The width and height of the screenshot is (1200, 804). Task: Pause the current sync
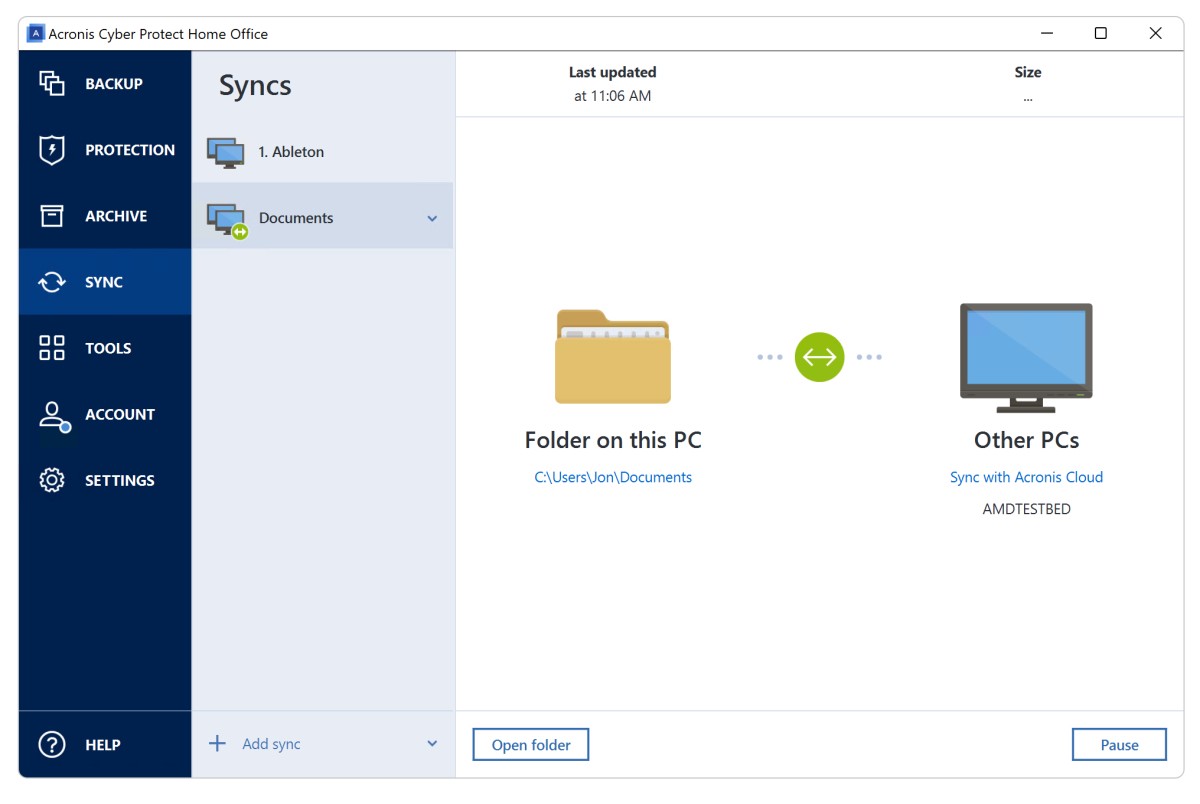click(1119, 745)
